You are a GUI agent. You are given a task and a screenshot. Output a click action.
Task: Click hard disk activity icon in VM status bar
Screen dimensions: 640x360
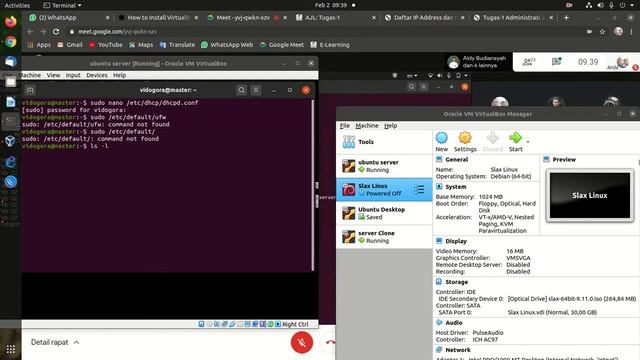(201, 324)
